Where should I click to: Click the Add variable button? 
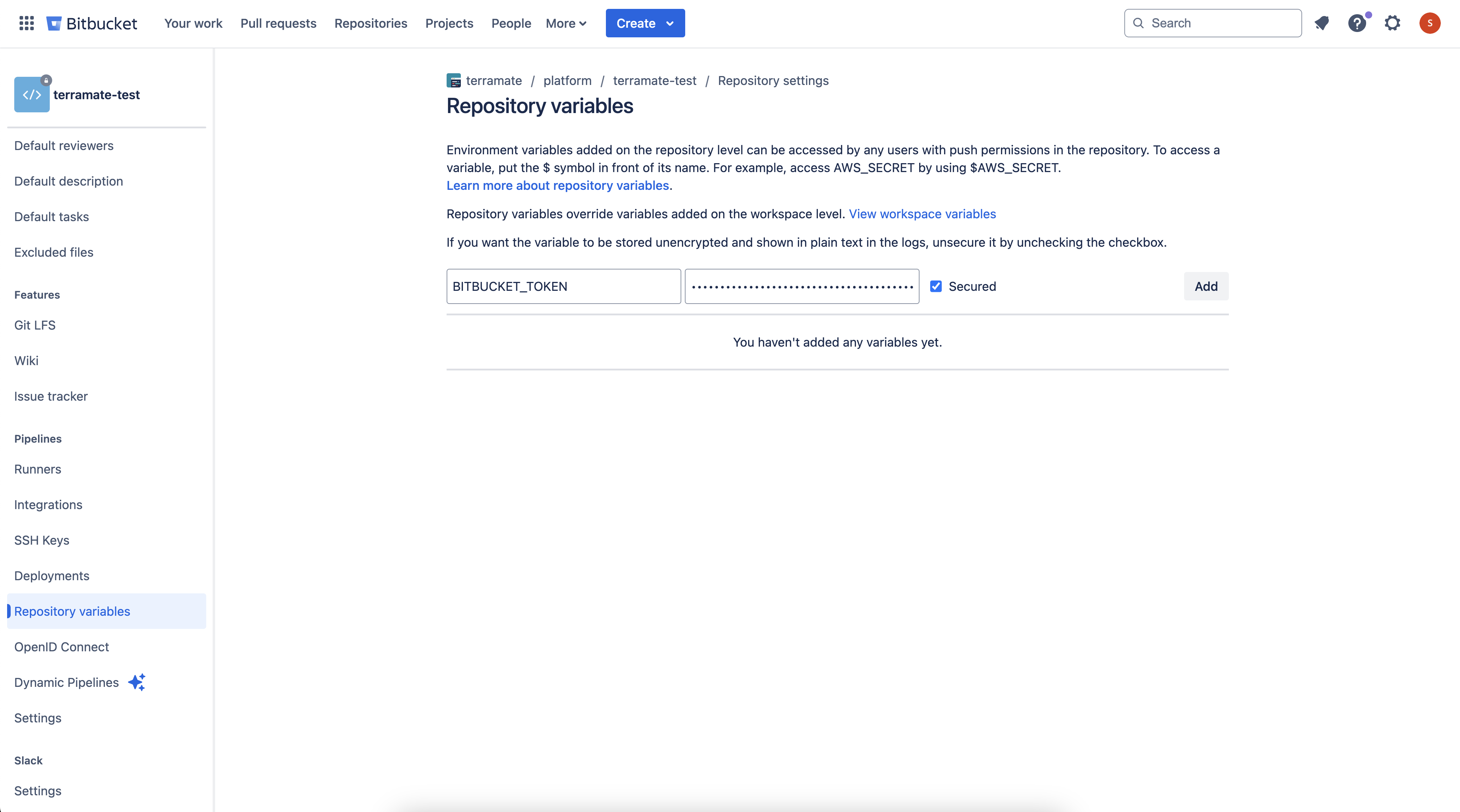pyautogui.click(x=1205, y=286)
